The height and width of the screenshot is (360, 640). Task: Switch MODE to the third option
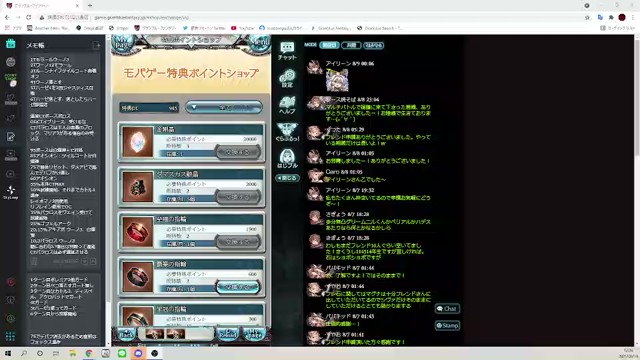(x=373, y=45)
